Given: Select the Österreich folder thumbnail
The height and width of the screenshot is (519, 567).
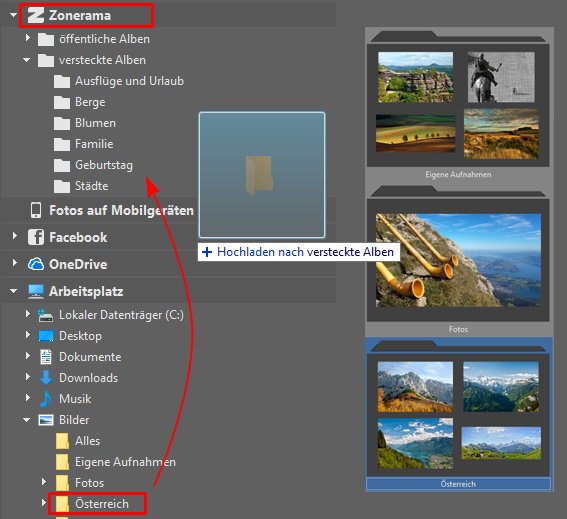Looking at the screenshot, I should click(x=458, y=414).
